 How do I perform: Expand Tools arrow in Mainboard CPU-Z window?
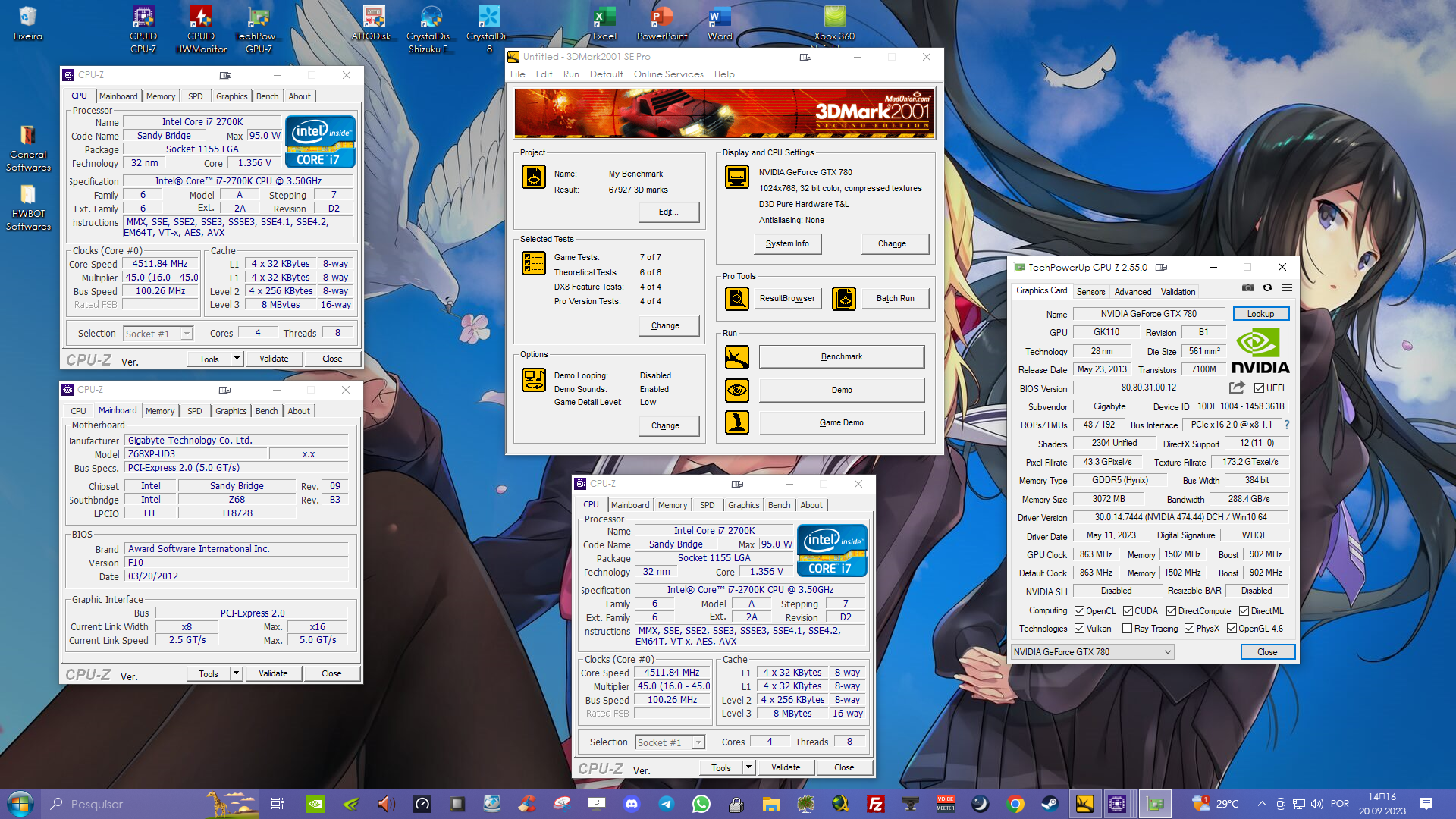[x=236, y=673]
